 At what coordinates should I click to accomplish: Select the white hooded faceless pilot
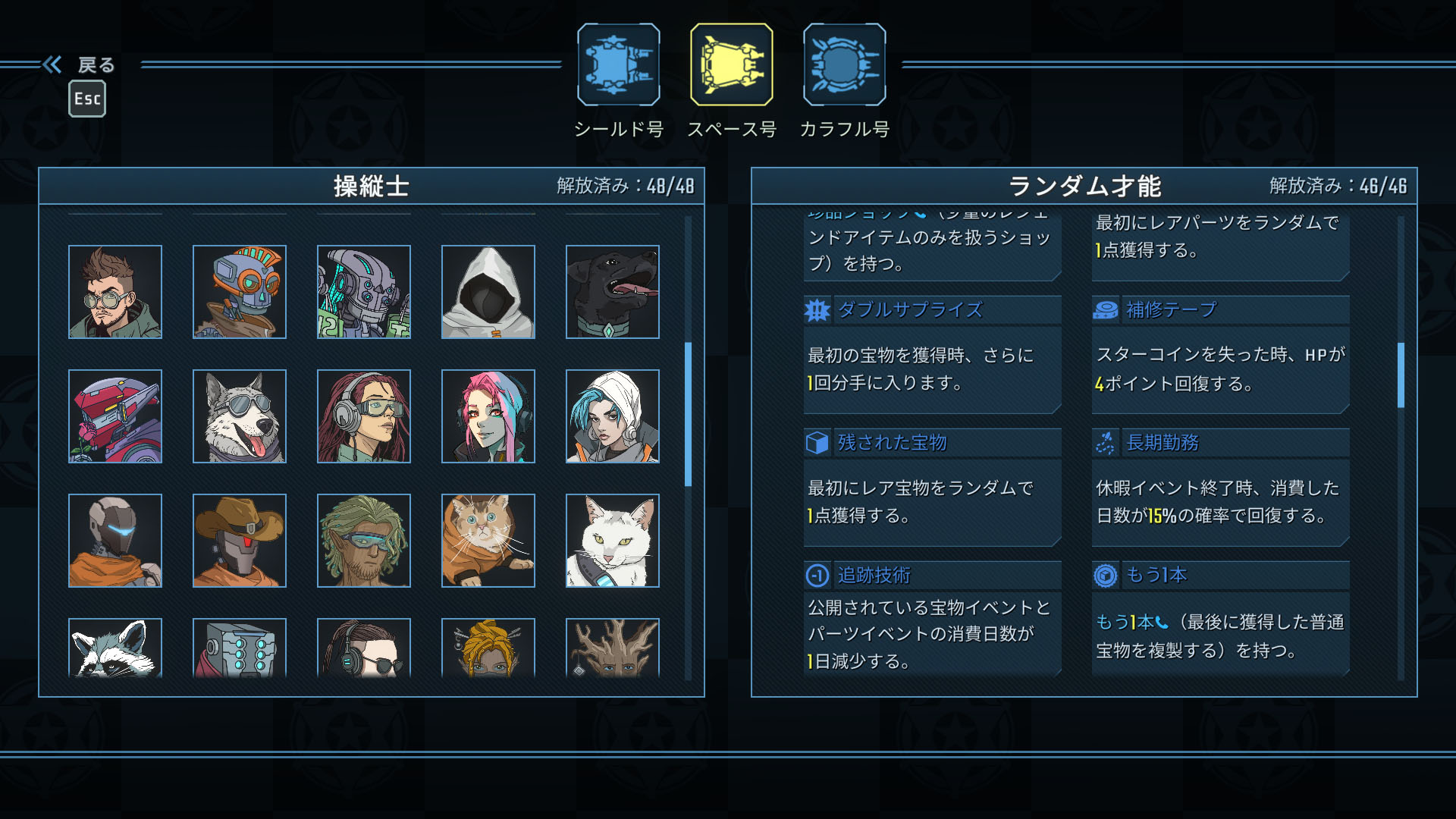488,292
